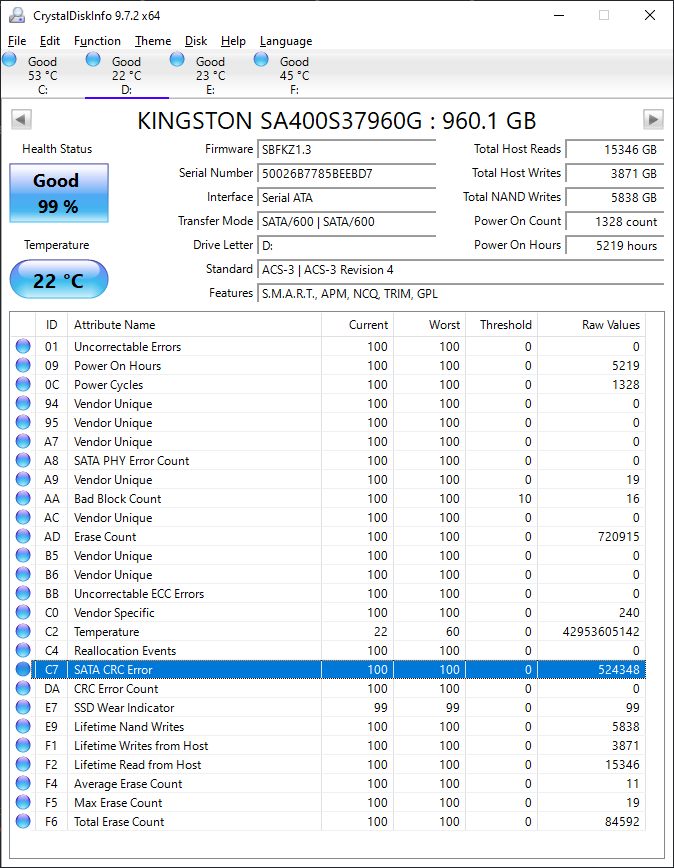
Task: Select the A9 Vendor Unique row name
Action: [113, 479]
